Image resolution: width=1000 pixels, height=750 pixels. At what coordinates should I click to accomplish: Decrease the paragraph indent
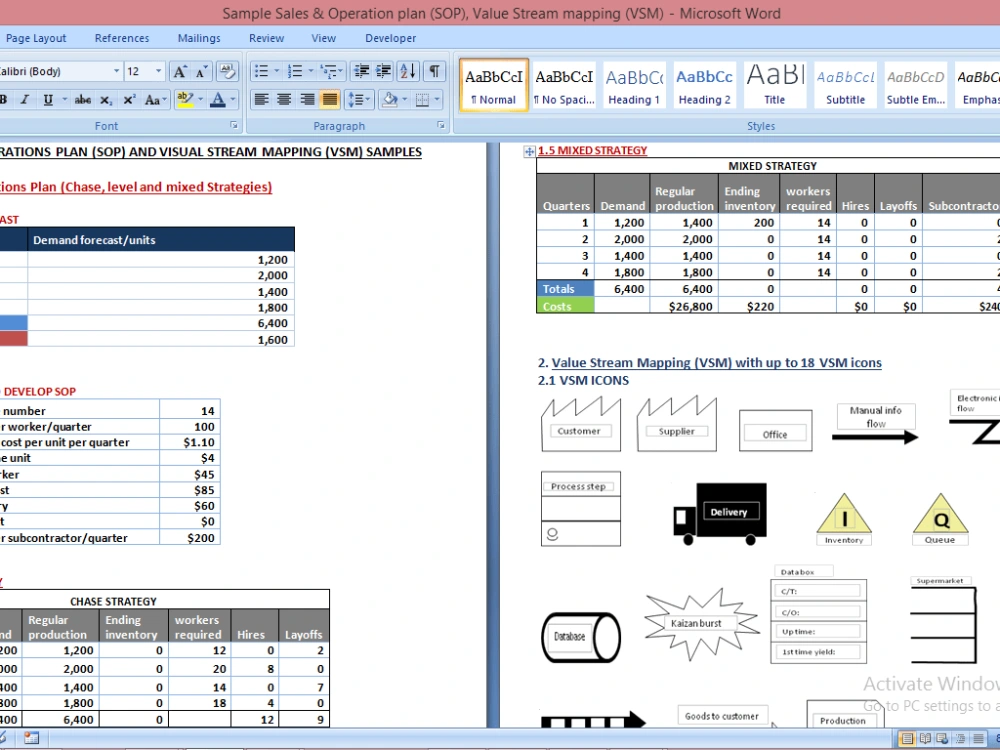[362, 71]
